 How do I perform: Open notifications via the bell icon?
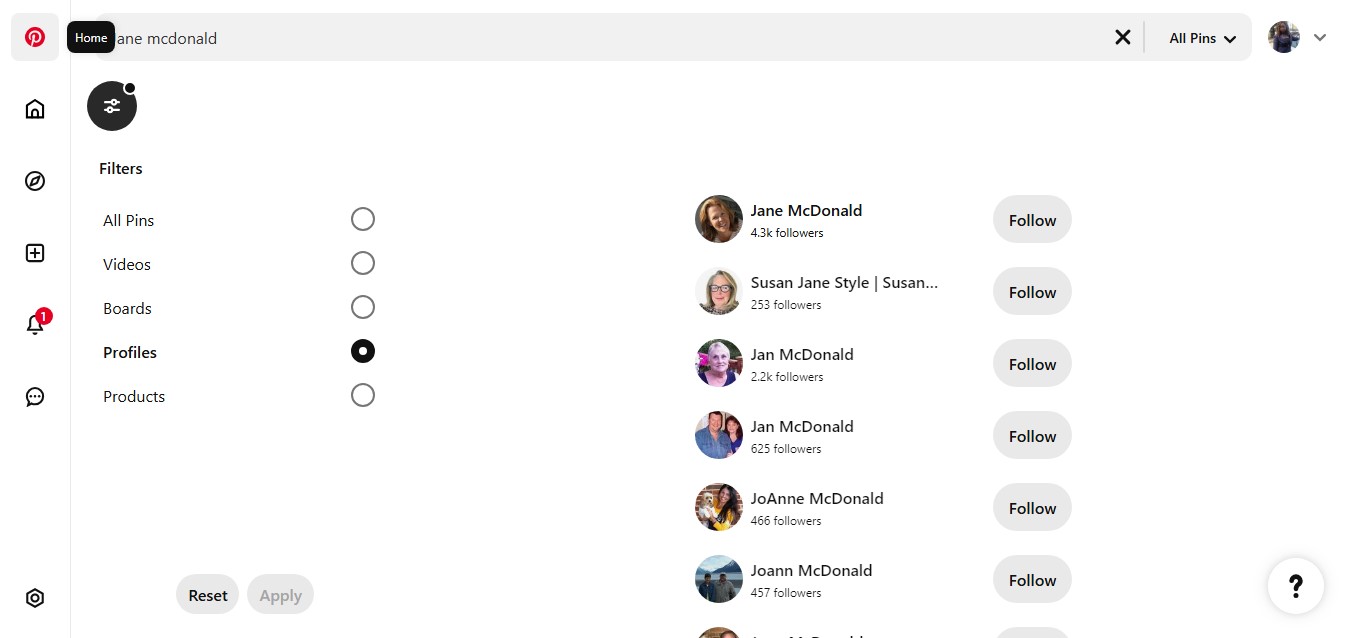tap(35, 325)
